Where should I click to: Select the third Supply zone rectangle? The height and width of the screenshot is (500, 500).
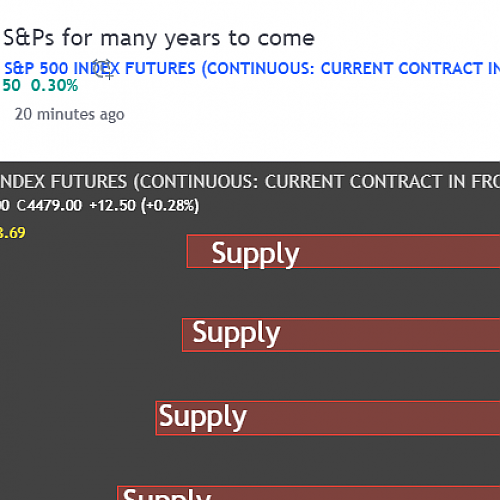328,418
